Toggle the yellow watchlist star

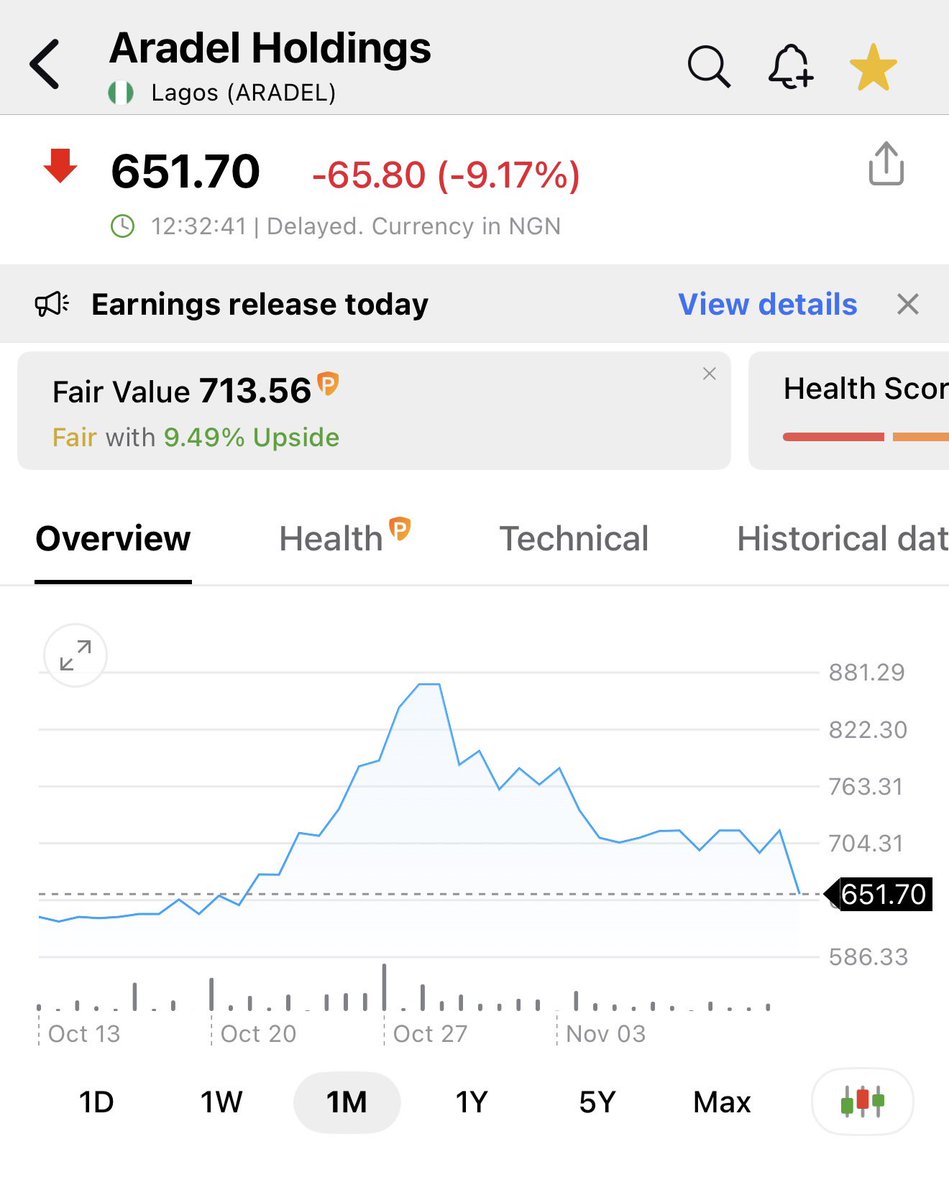pos(873,67)
